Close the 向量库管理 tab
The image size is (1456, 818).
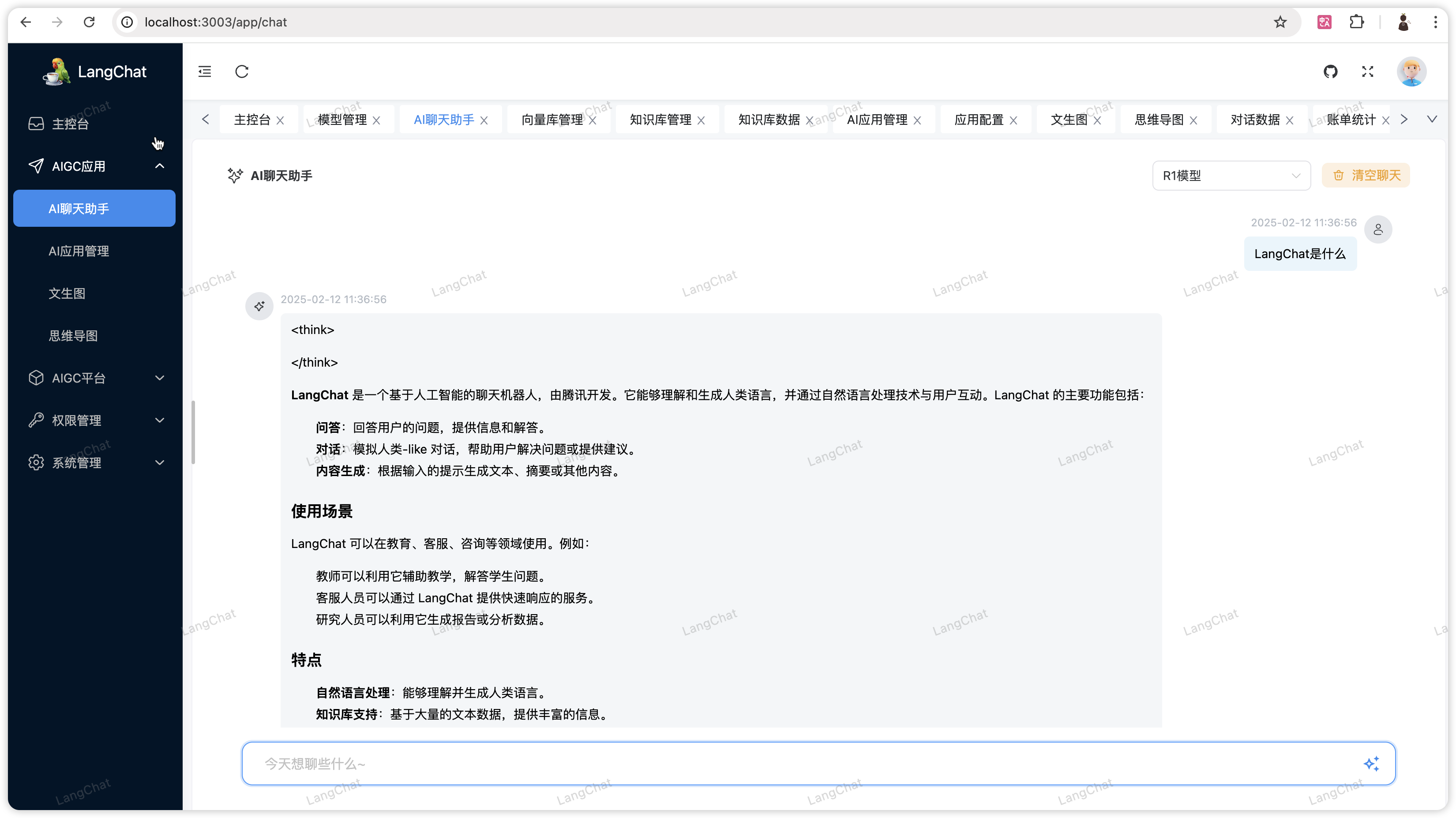click(x=593, y=120)
